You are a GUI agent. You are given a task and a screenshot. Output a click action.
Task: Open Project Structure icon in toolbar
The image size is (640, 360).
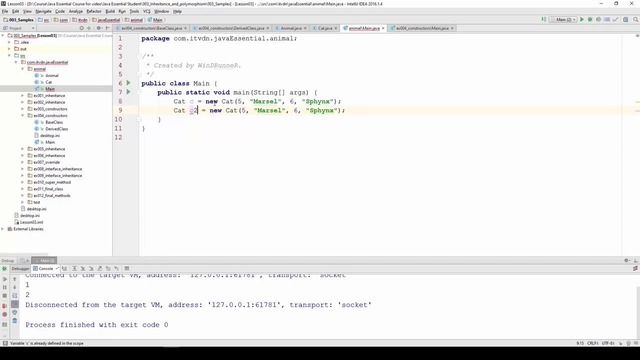(x=625, y=20)
